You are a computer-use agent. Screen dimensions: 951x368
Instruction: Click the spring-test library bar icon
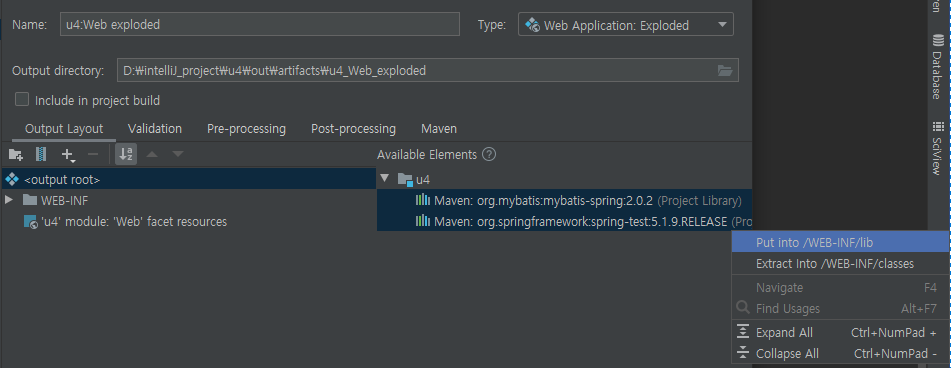pyautogui.click(x=423, y=221)
